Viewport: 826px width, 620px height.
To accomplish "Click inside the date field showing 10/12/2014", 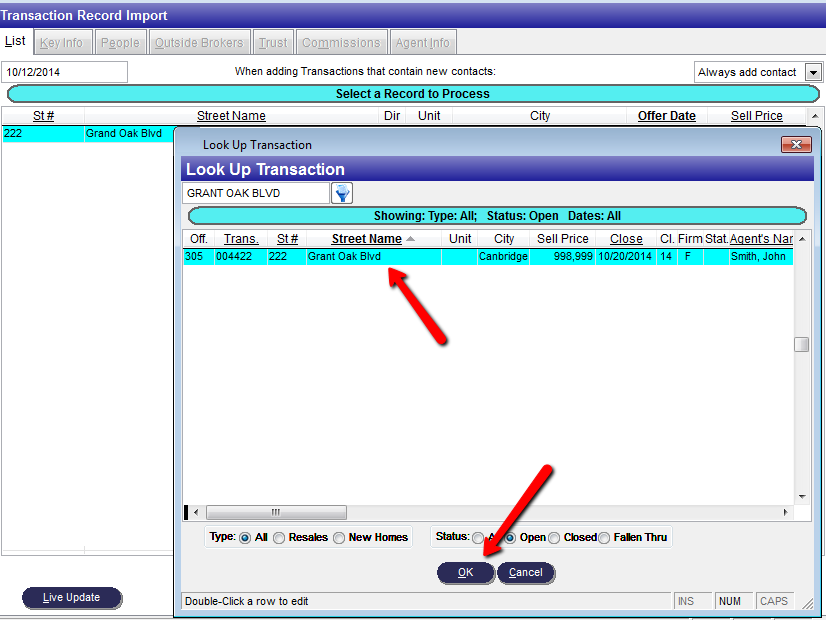I will pos(64,72).
